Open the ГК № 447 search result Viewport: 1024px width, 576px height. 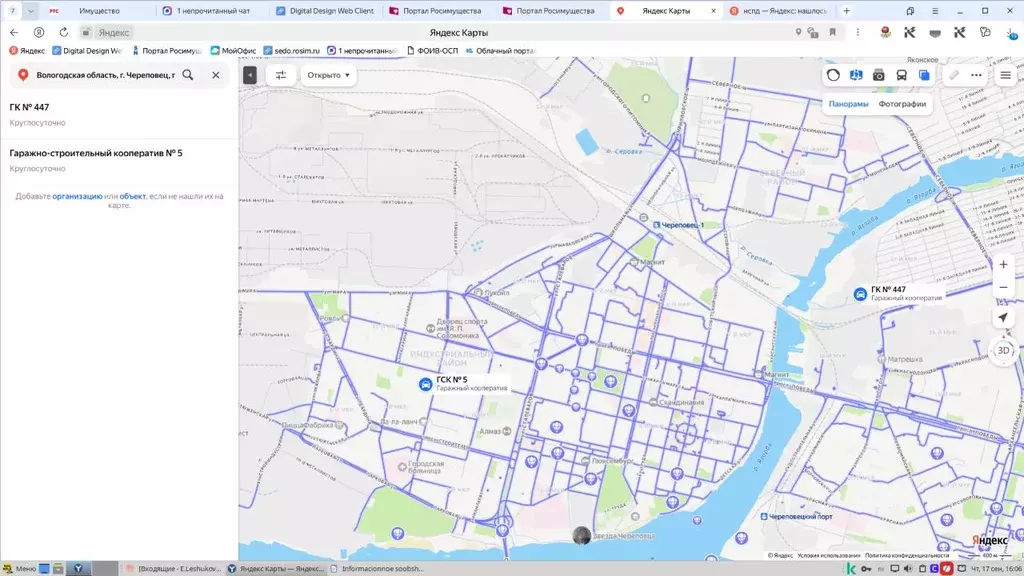(x=119, y=114)
